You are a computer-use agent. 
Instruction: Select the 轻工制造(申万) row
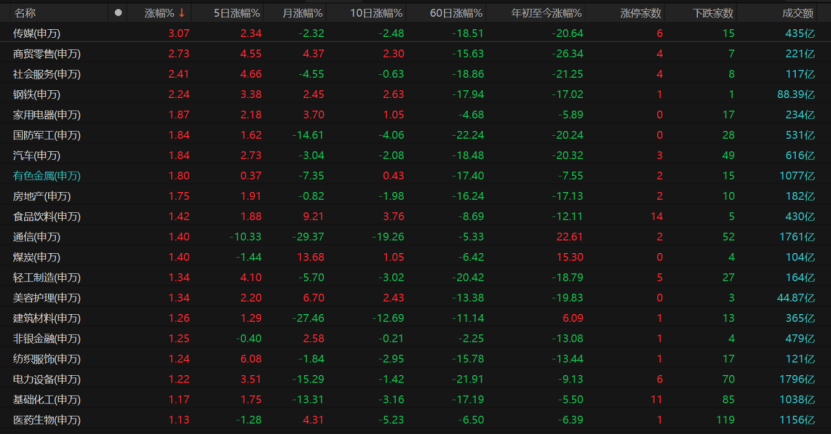(416, 278)
